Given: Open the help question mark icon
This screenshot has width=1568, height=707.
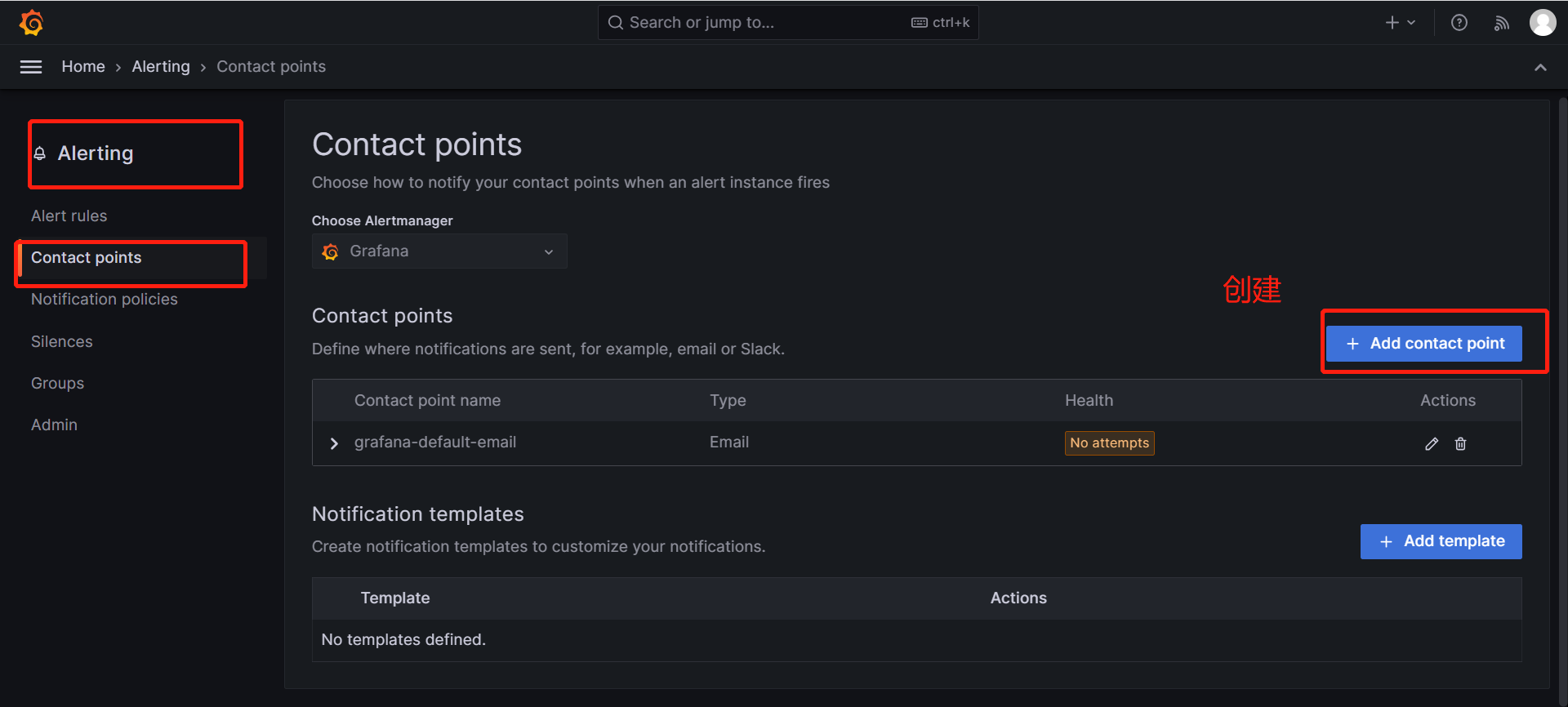Looking at the screenshot, I should (1459, 23).
